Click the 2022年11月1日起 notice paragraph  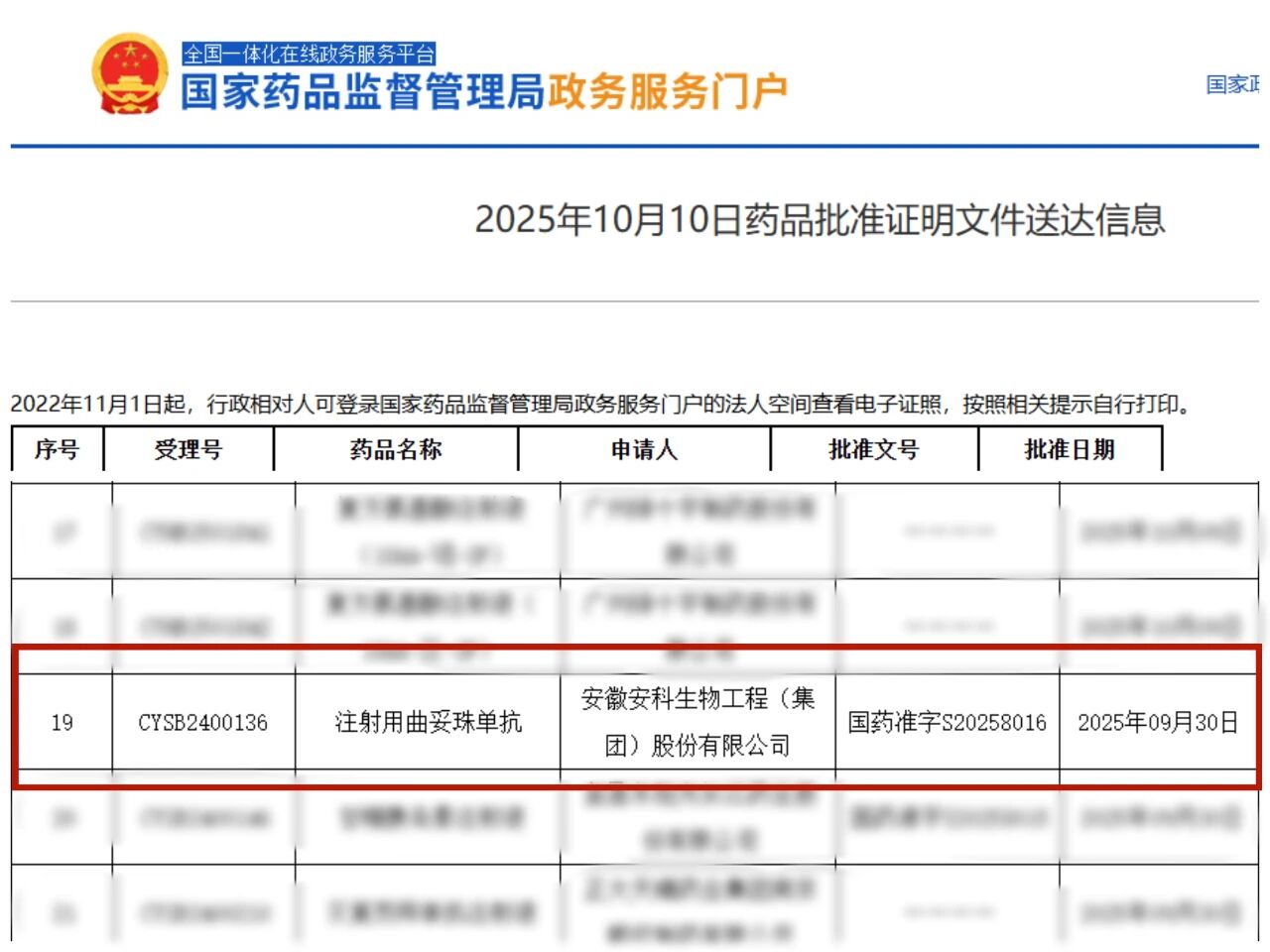(599, 405)
